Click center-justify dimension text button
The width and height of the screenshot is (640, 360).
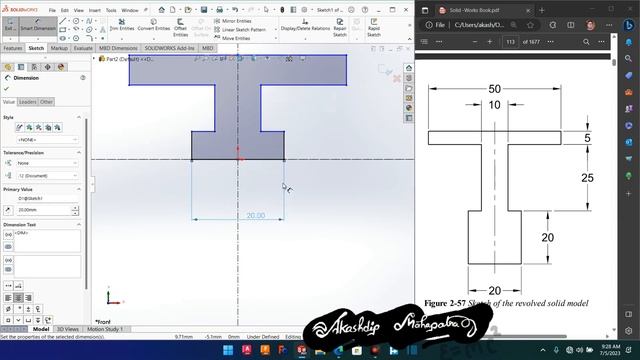[x=18, y=298]
